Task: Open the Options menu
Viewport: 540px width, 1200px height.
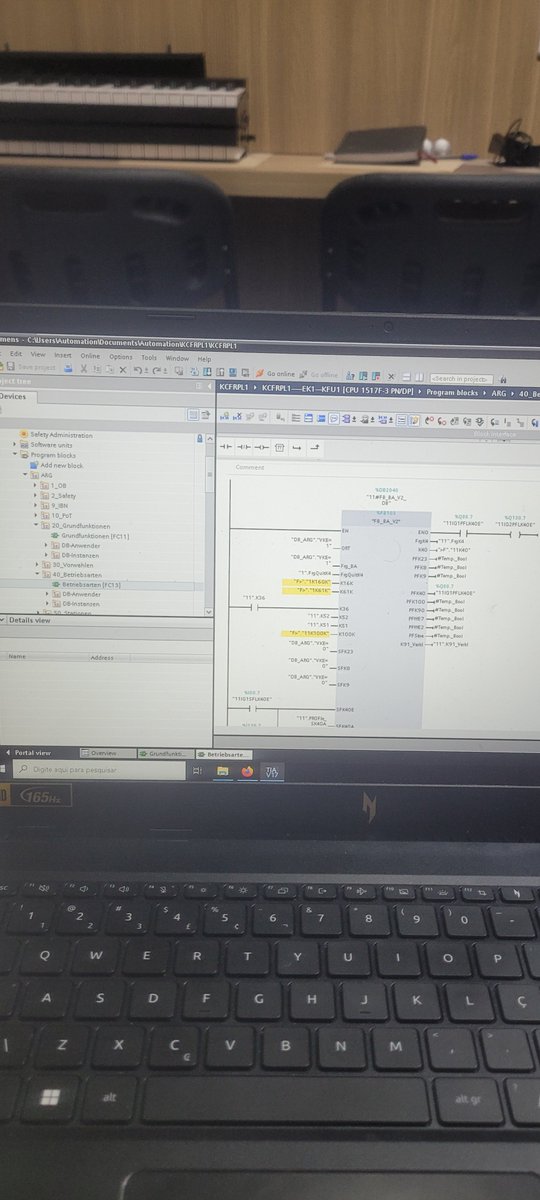Action: [121, 356]
